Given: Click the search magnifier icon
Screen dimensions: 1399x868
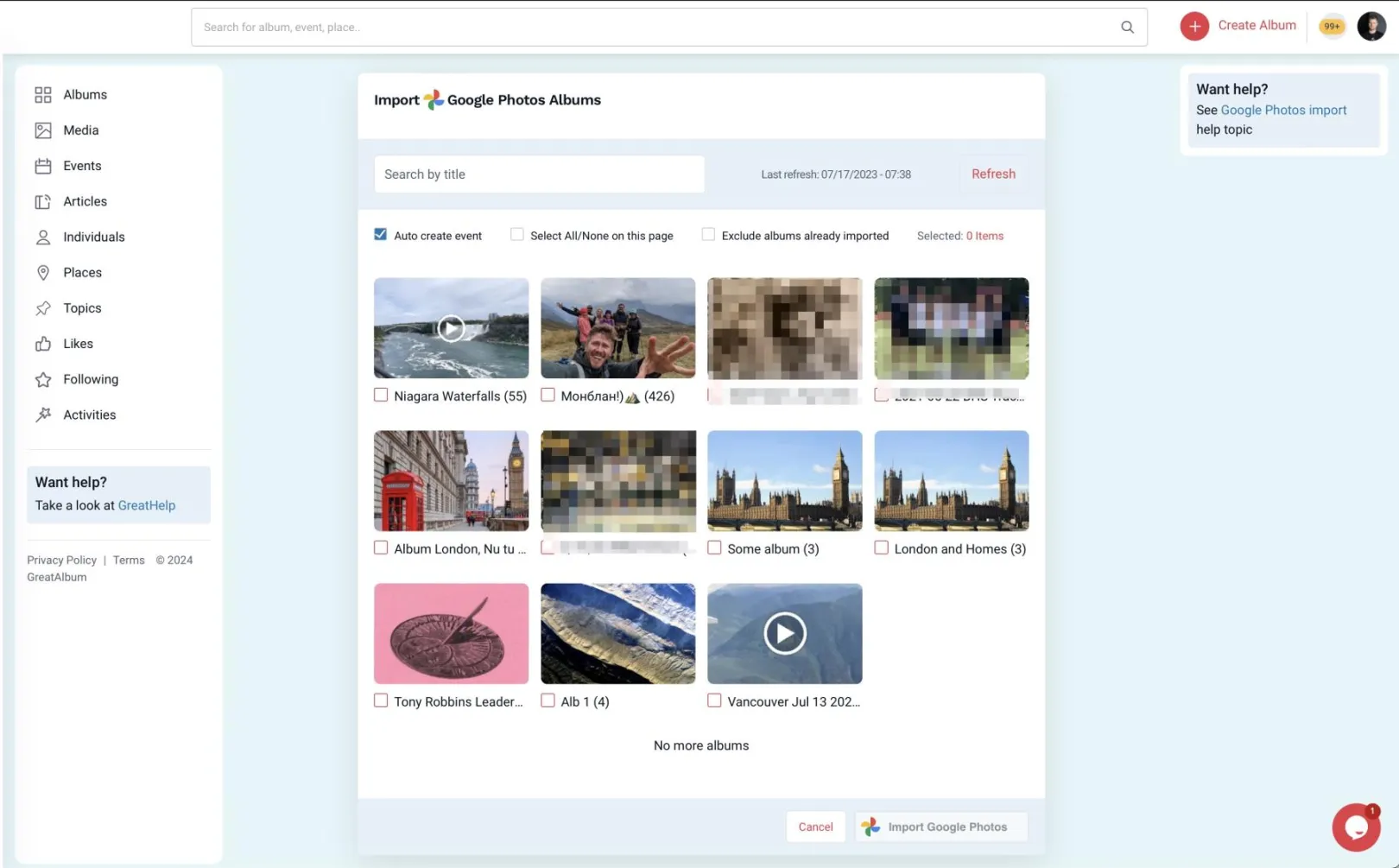Looking at the screenshot, I should [1127, 27].
